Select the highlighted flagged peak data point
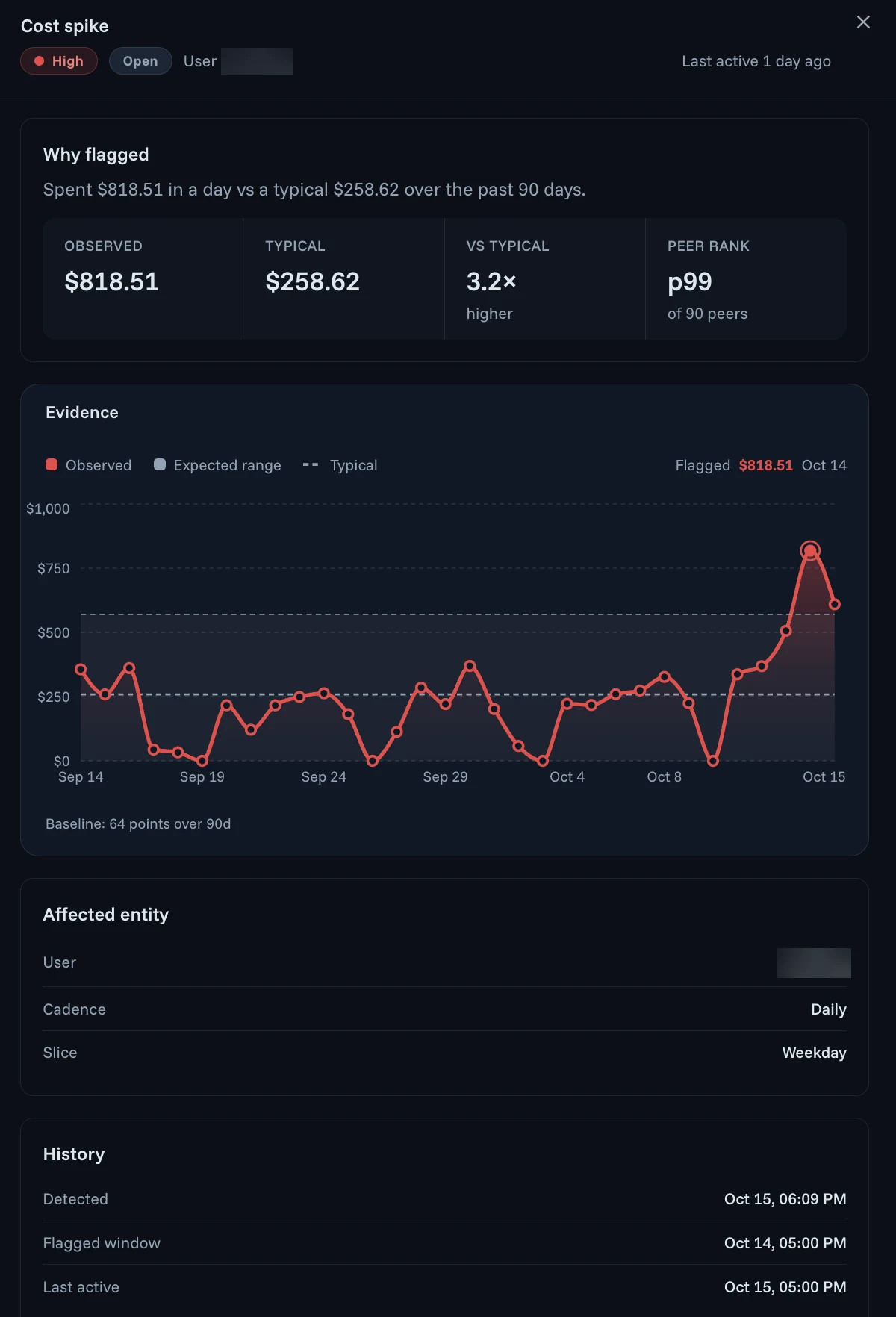 810,551
